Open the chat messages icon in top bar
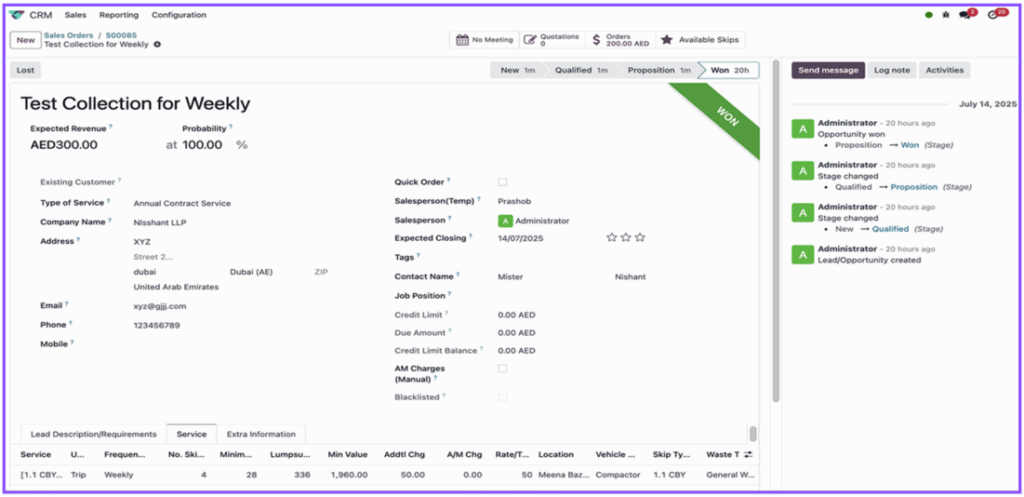Viewport: 1024px width, 497px height. pos(965,15)
